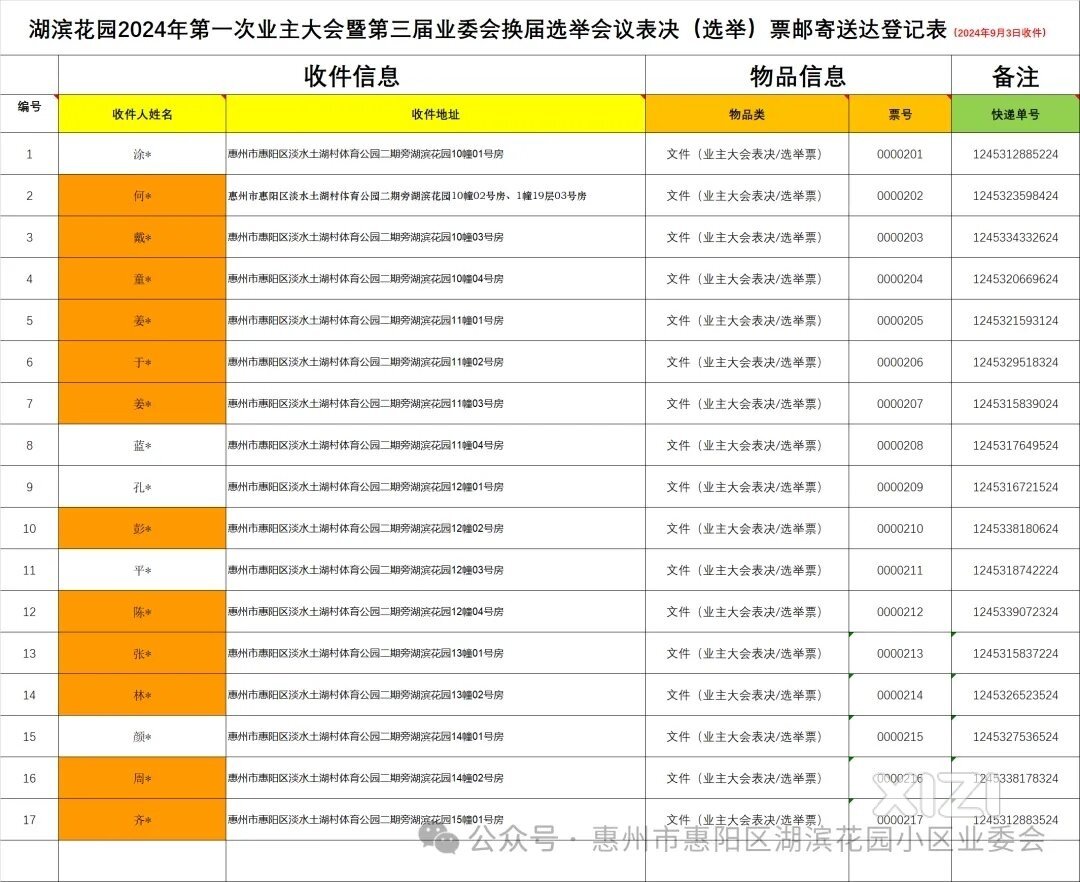Select orange name cell 张*
The width and height of the screenshot is (1080, 882).
[143, 653]
